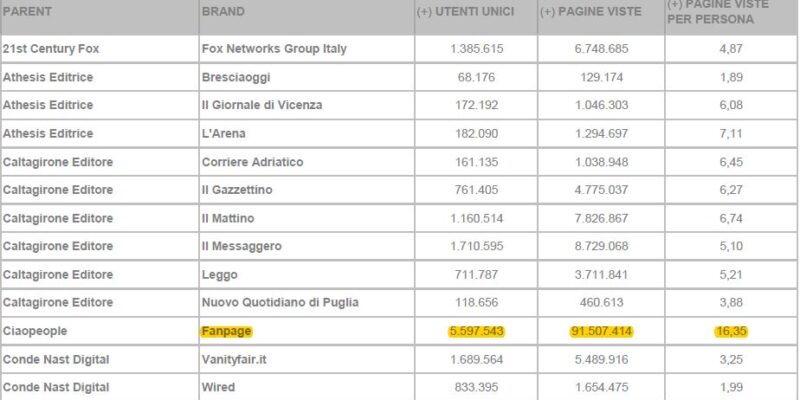800x400 pixels.
Task: Click the Bresciaoggi brand cell
Action: pos(236,78)
